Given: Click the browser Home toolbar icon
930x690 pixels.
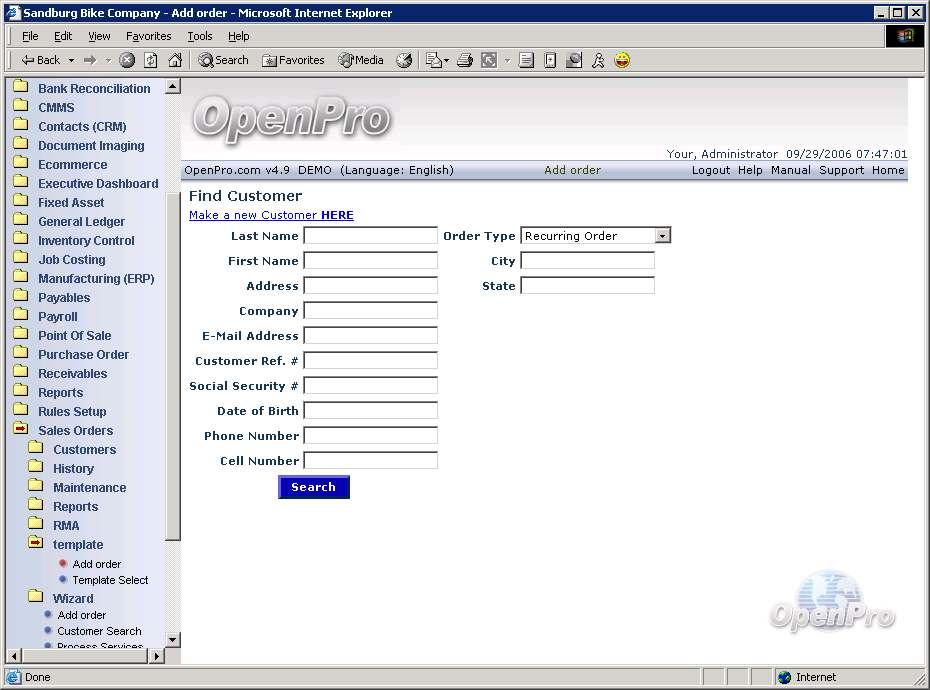Looking at the screenshot, I should coord(175,60).
